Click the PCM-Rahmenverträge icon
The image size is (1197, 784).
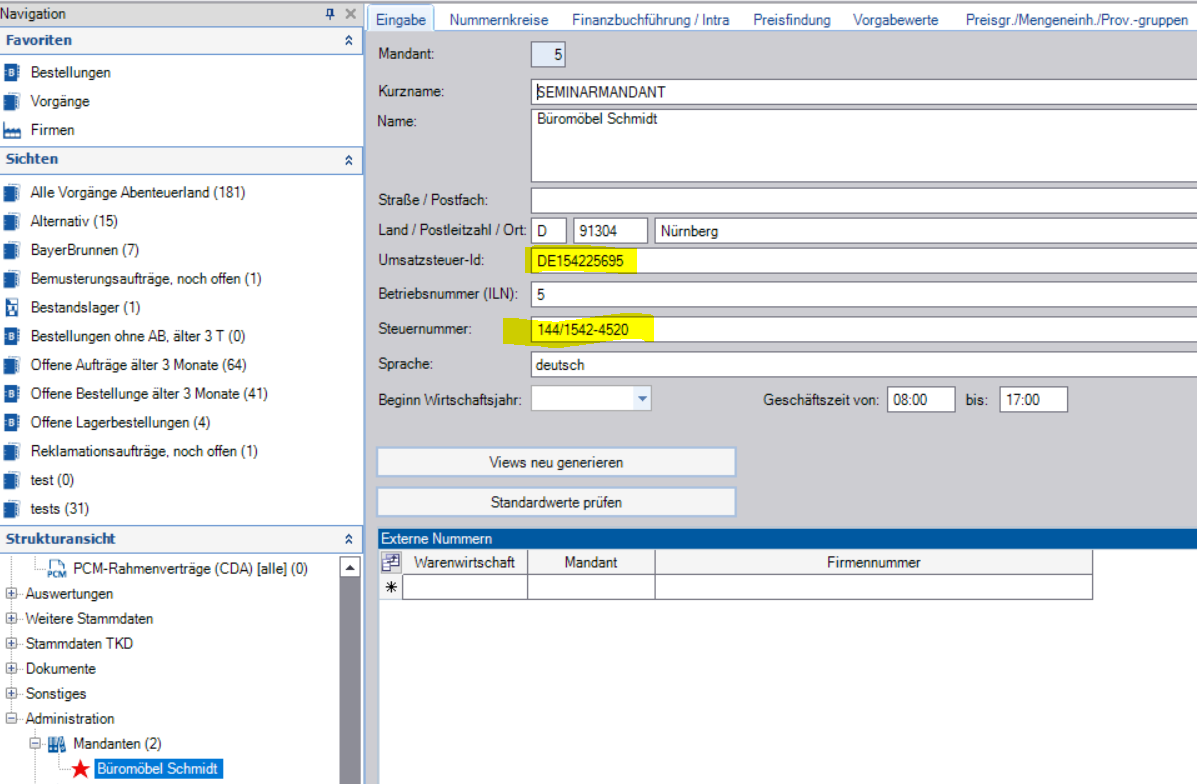point(56,569)
